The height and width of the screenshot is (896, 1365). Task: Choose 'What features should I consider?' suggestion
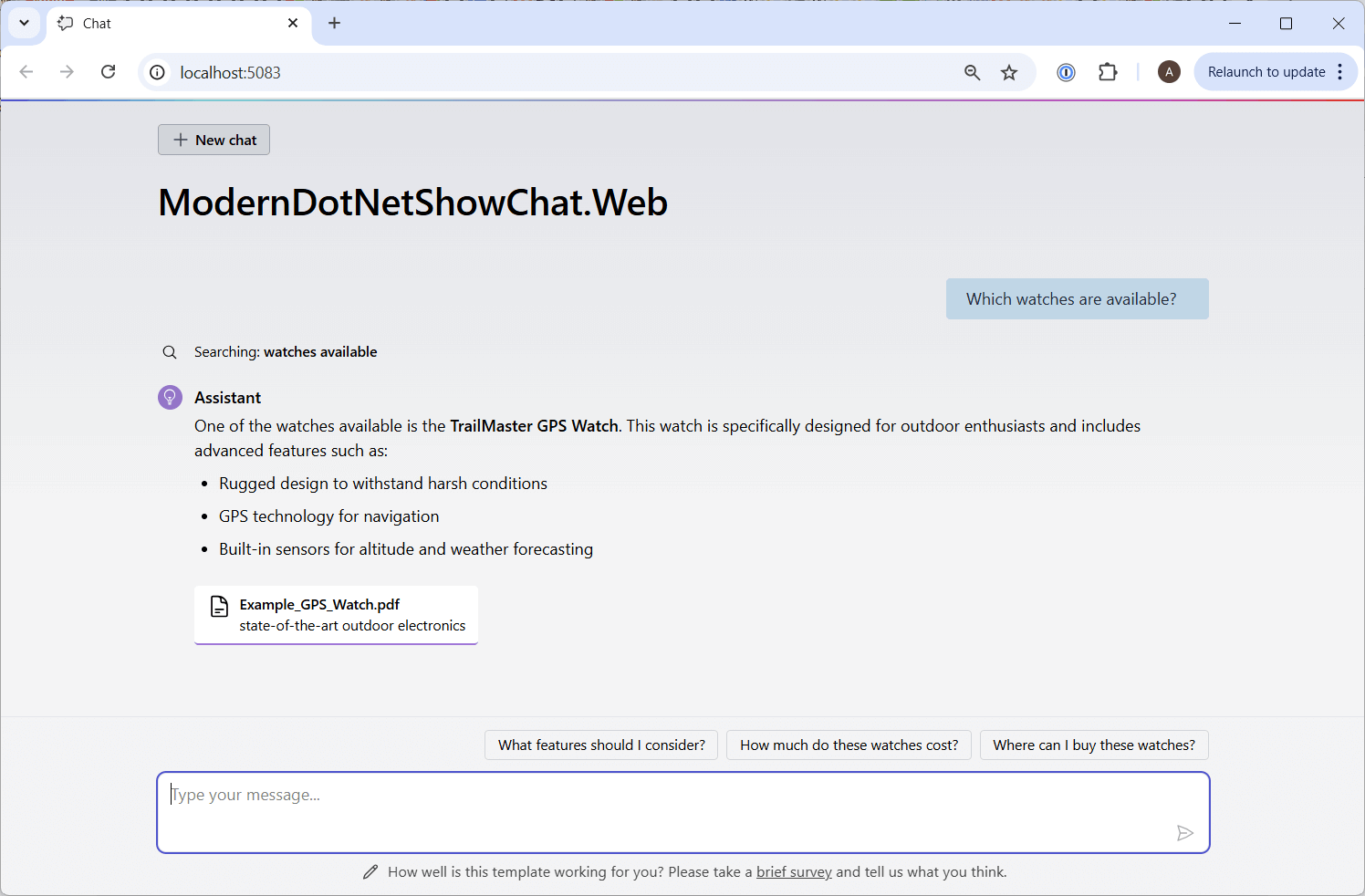point(601,745)
